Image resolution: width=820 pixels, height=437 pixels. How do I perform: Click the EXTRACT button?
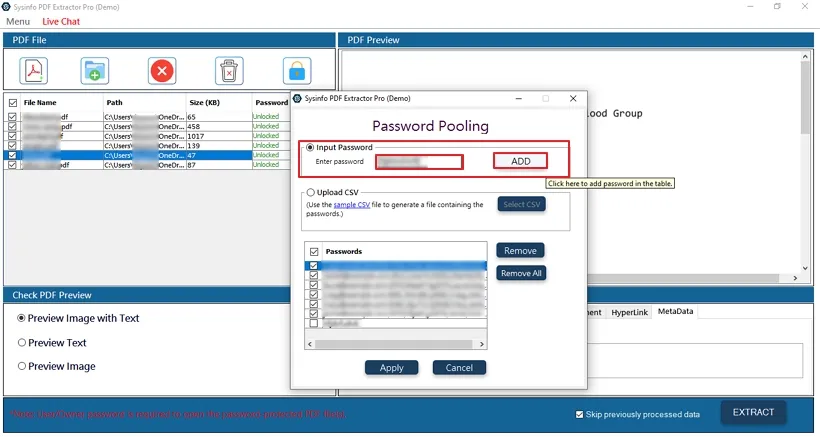coord(753,412)
